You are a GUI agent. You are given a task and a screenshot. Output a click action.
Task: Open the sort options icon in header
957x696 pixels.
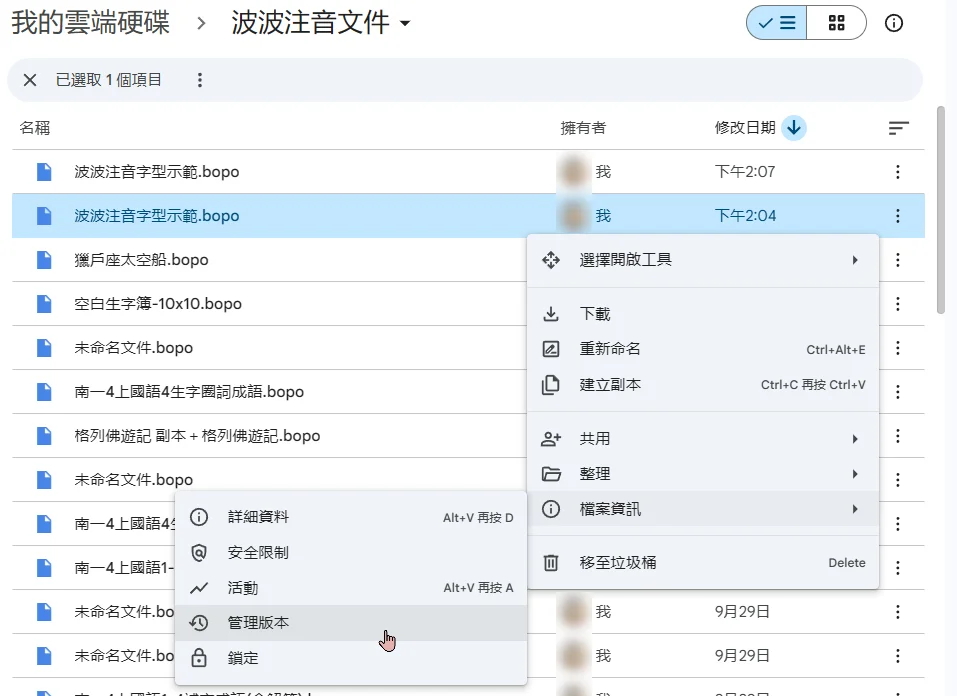click(898, 128)
